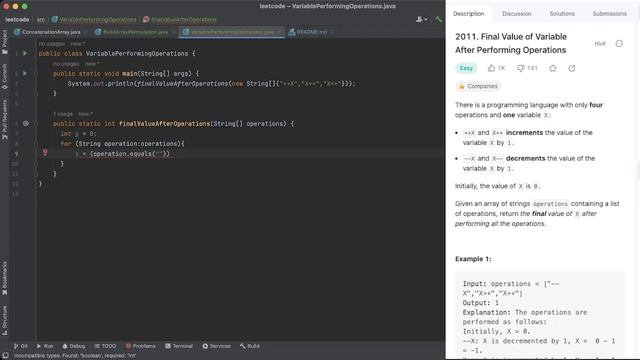This screenshot has width=640, height=360.
Task: Collapse the main method via fold marker
Action: 36,73
